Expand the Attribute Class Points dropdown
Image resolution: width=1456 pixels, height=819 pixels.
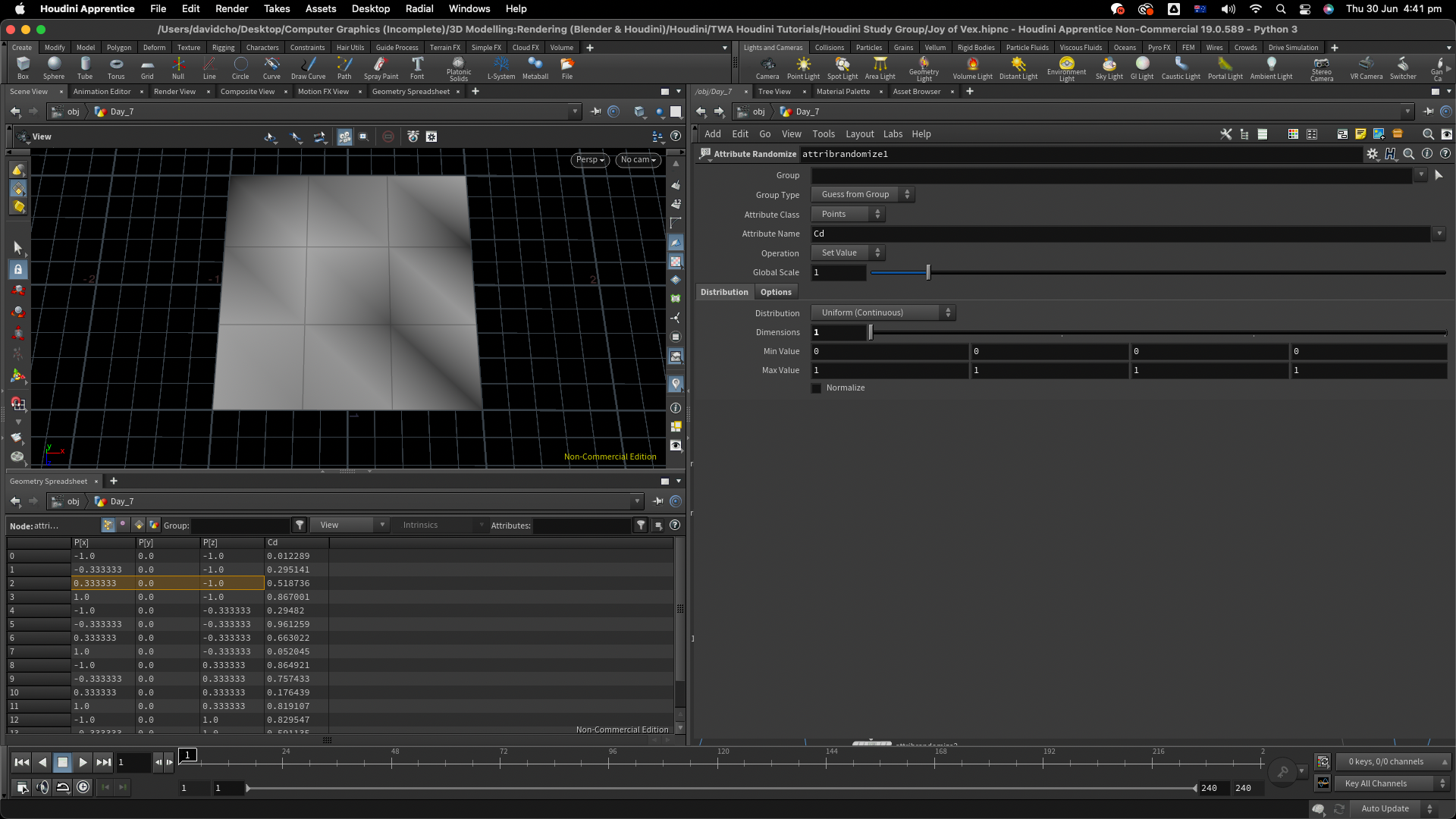point(848,215)
